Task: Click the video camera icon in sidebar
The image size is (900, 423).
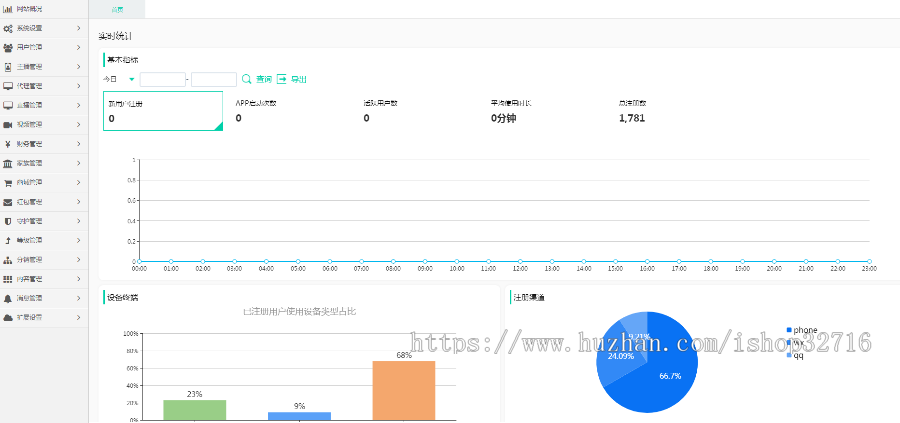Action: pos(8,125)
